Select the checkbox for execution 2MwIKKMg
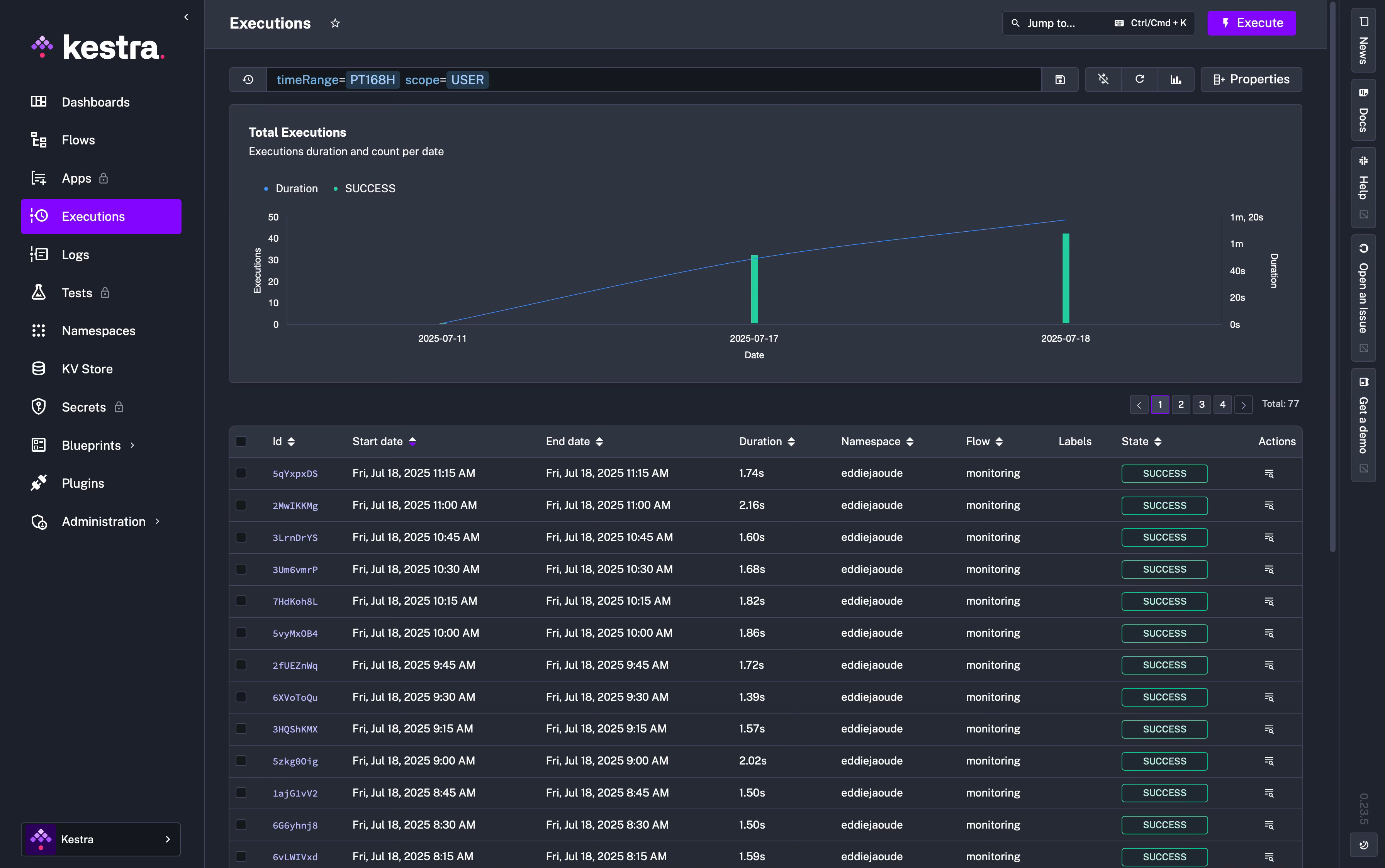1385x868 pixels. (241, 505)
